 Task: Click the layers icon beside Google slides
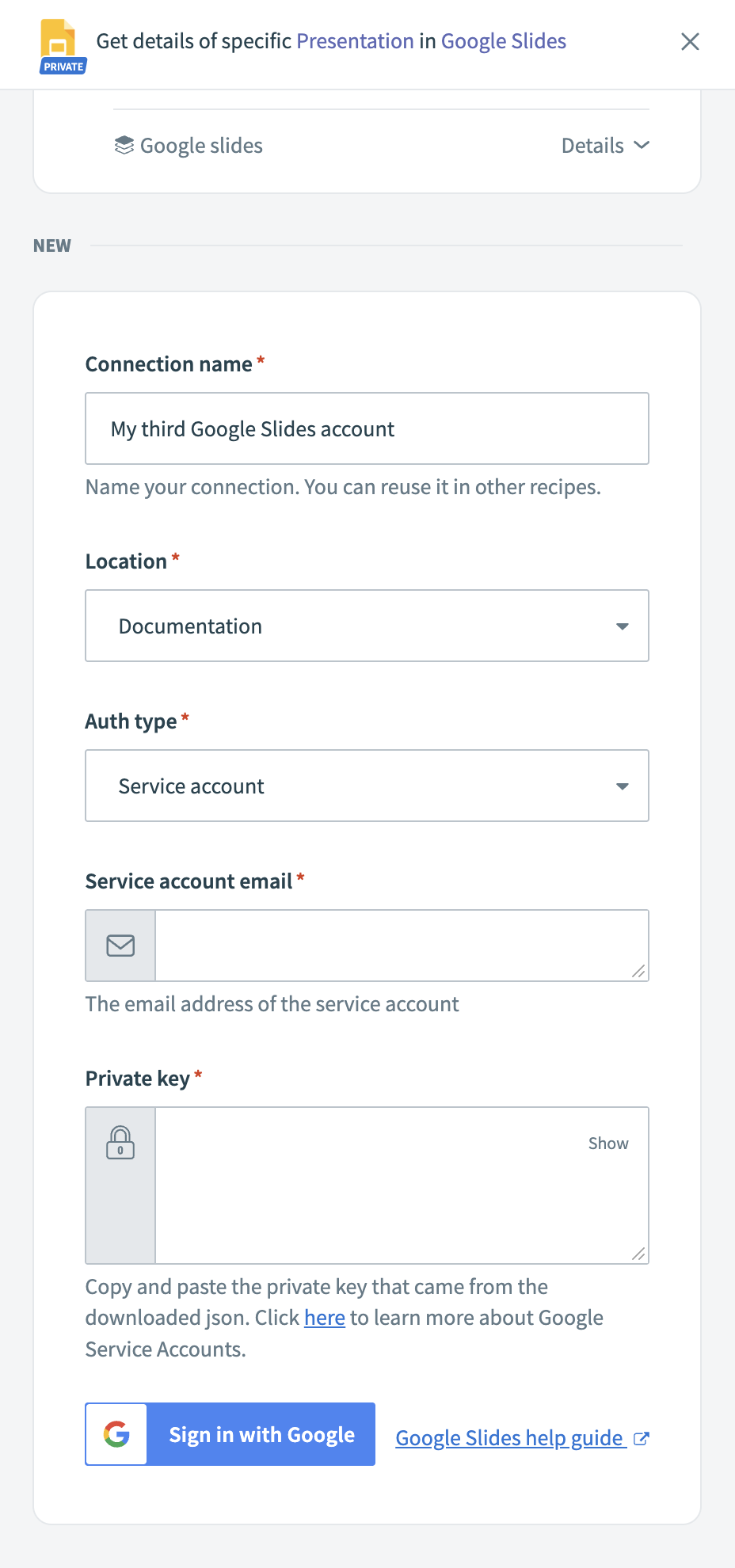click(x=124, y=145)
